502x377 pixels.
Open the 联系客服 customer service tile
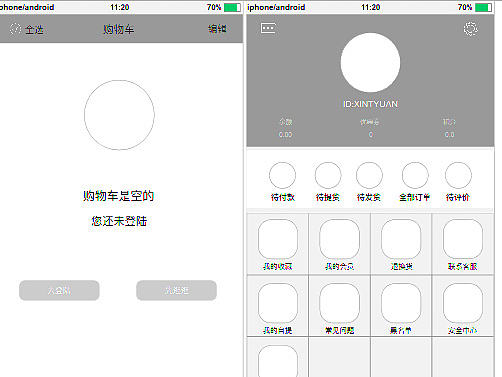point(463,244)
